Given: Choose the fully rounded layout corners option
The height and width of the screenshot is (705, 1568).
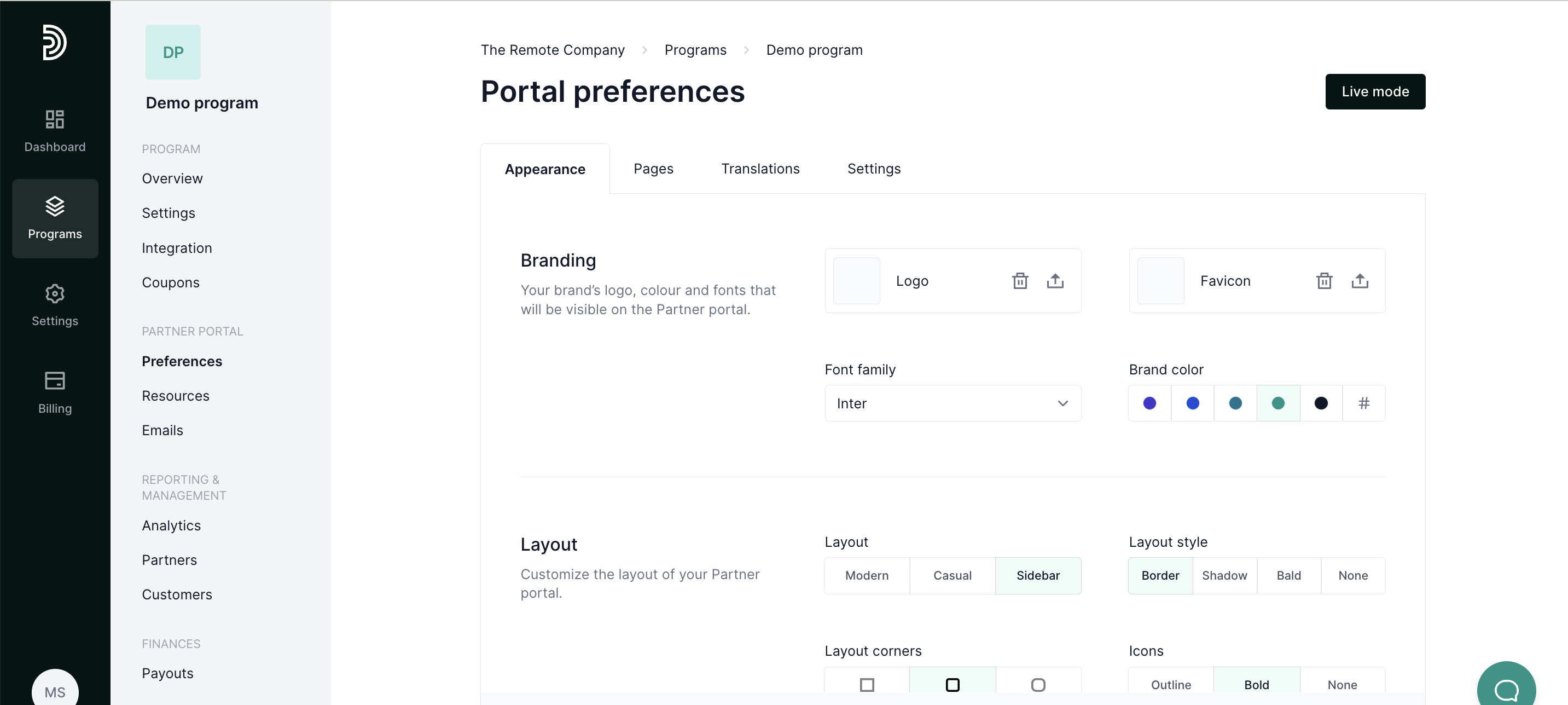Looking at the screenshot, I should pos(1038,684).
